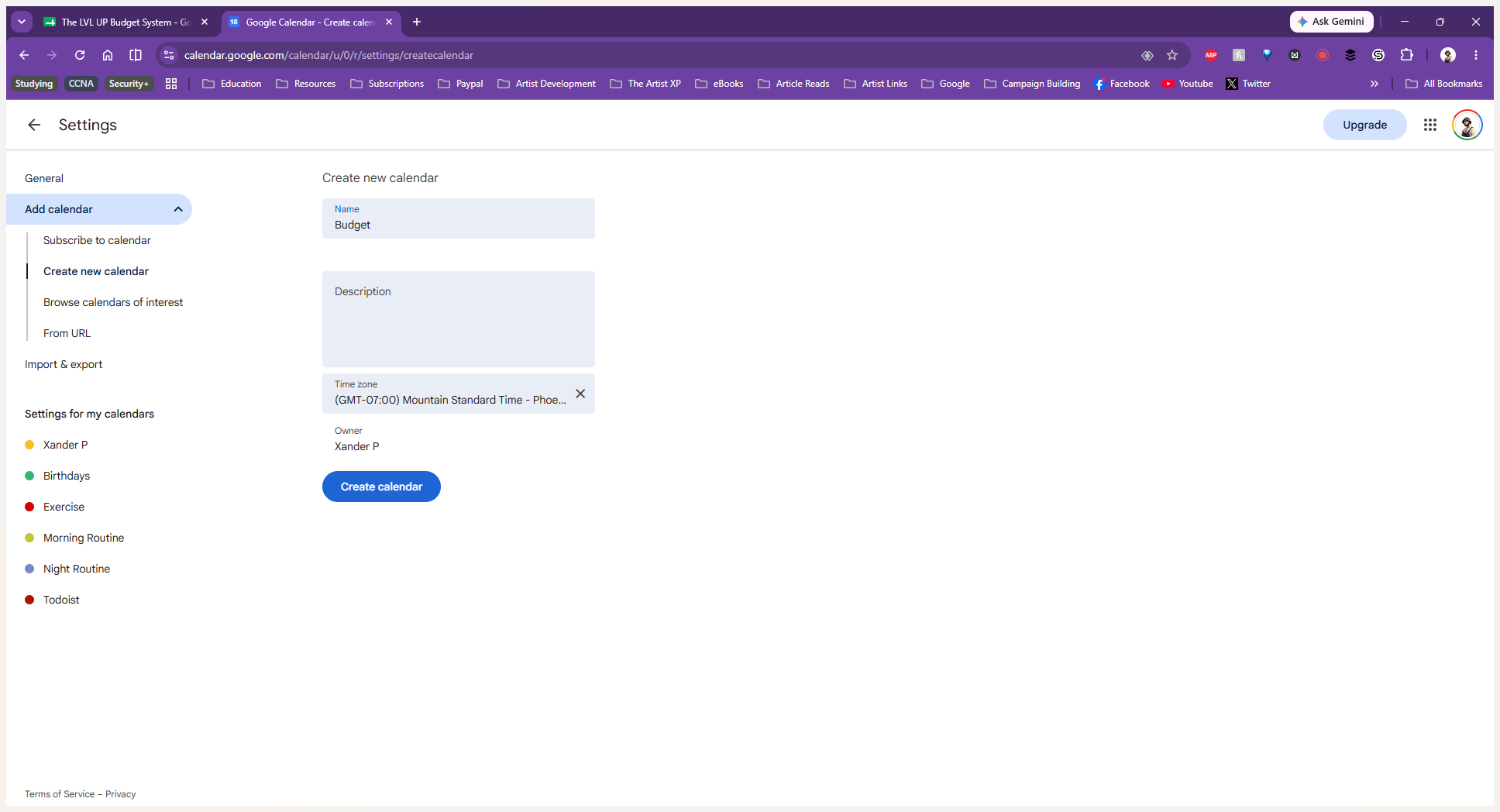Open Campaign Building bookmarks folder

[1032, 84]
